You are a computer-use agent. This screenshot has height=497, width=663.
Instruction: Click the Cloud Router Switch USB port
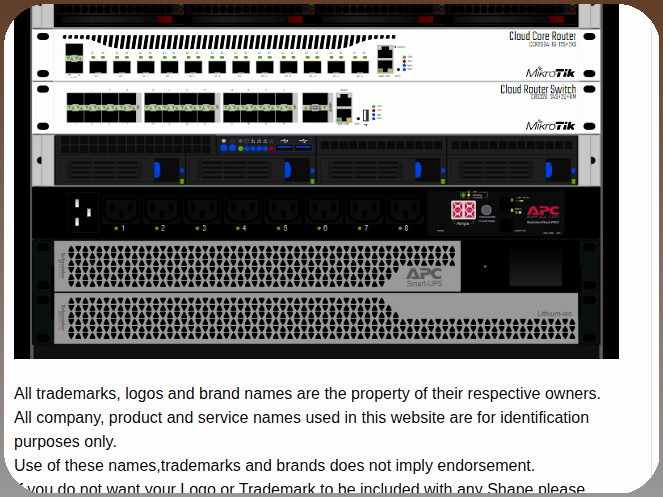point(366,115)
